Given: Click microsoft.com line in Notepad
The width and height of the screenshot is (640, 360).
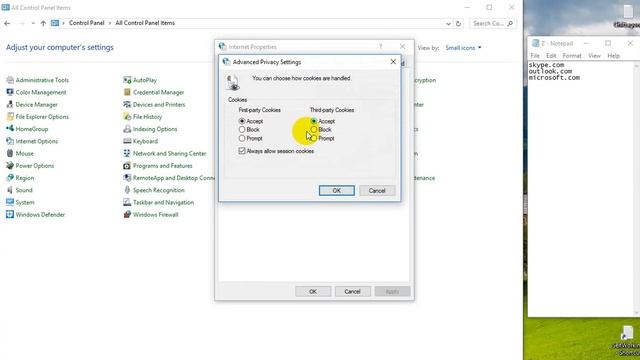Looking at the screenshot, I should [x=554, y=77].
